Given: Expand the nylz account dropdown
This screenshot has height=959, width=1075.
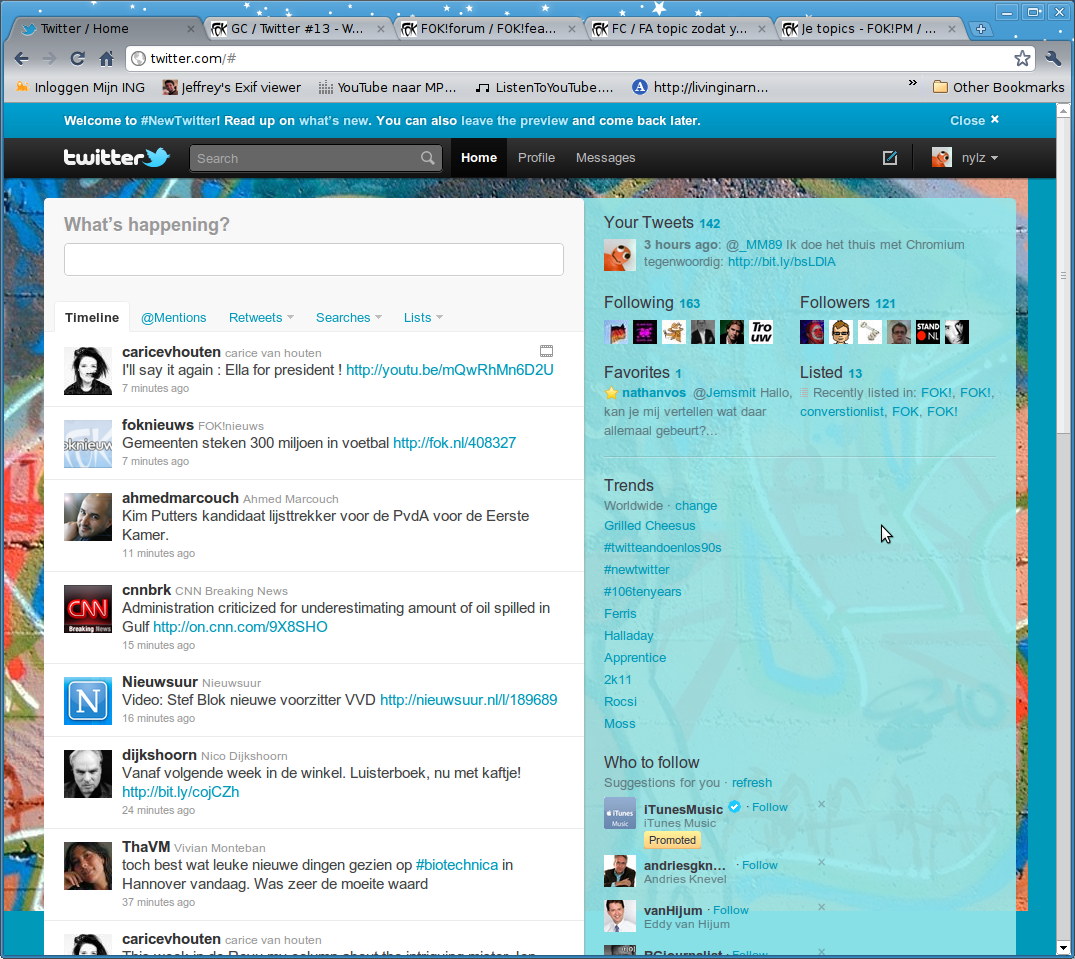Looking at the screenshot, I should pos(994,158).
